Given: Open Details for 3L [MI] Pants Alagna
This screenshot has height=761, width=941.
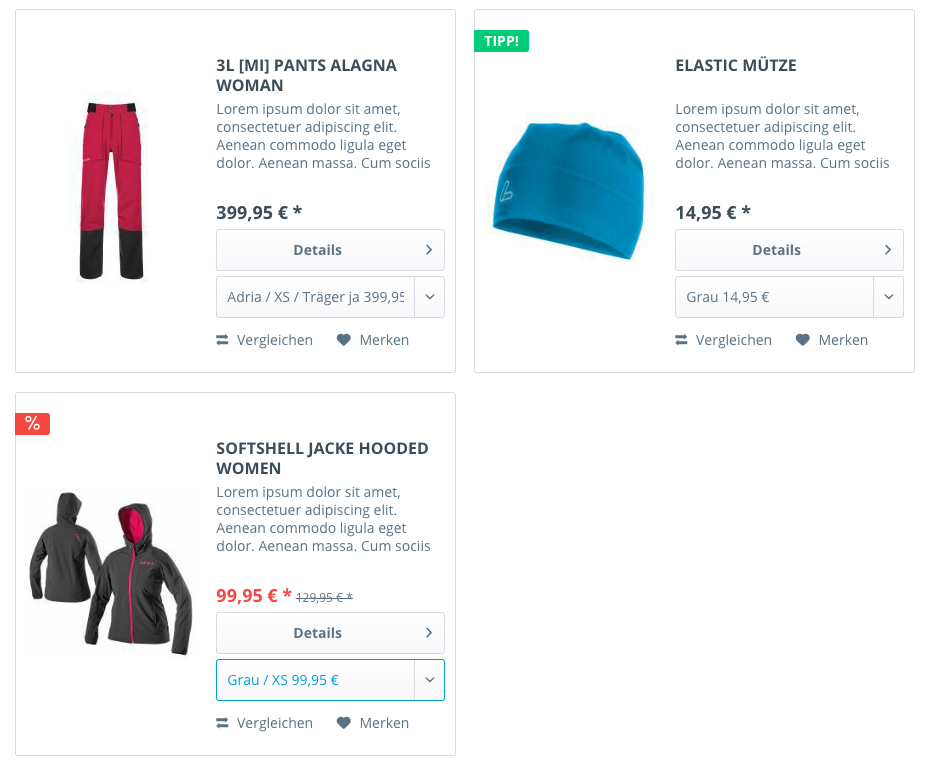Looking at the screenshot, I should coord(330,250).
